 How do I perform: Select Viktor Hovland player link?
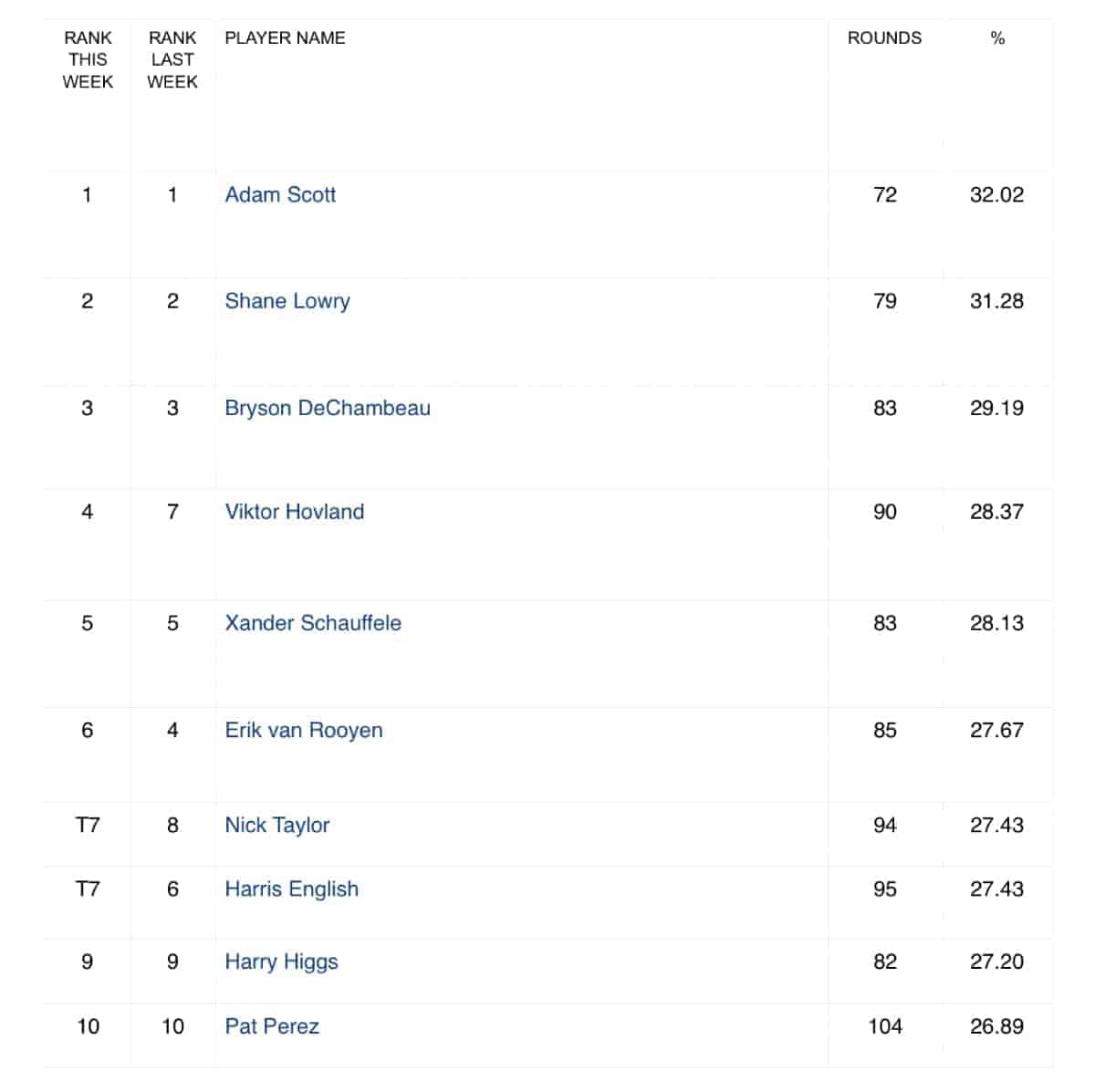click(x=294, y=512)
